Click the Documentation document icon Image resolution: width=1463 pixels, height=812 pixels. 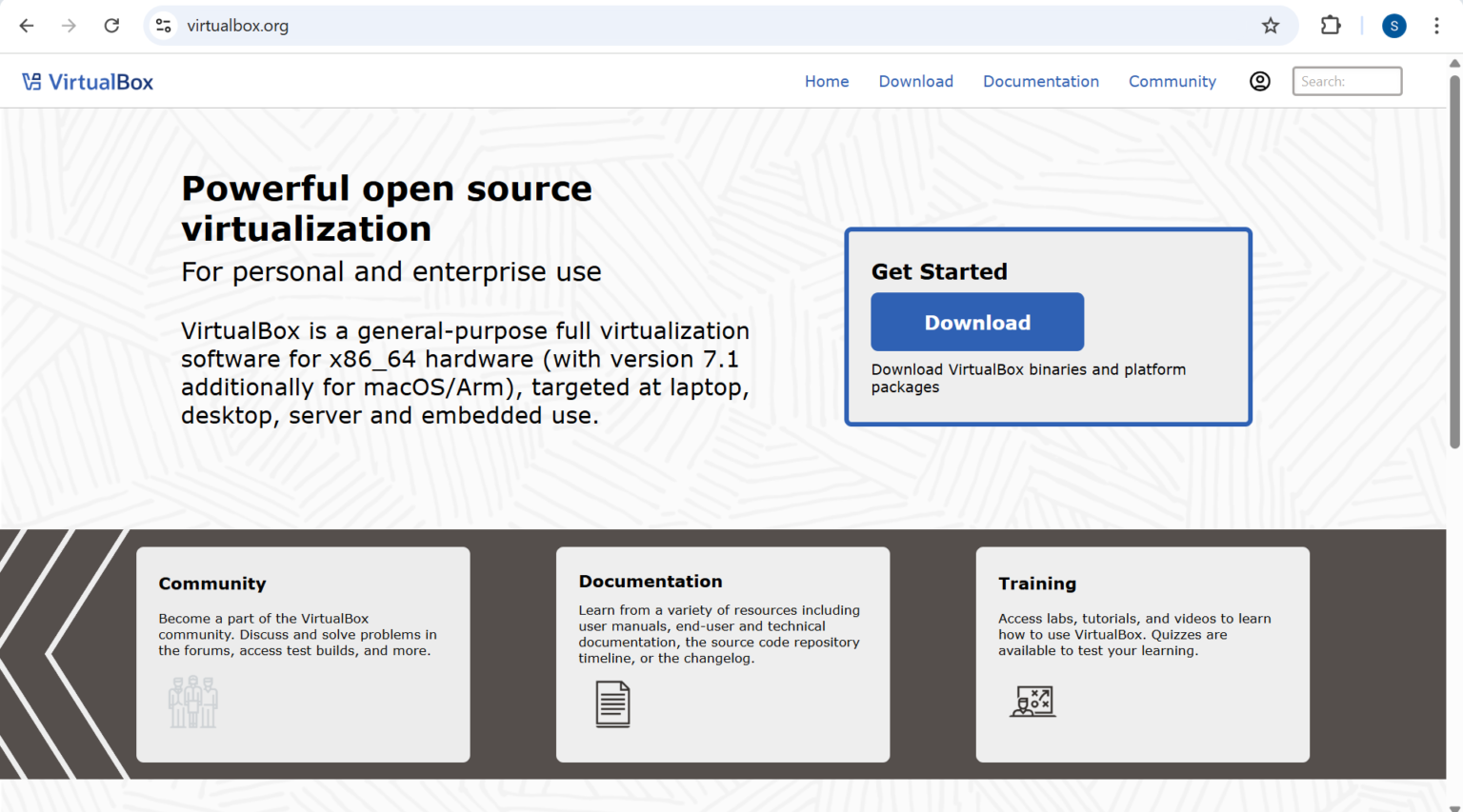[612, 704]
